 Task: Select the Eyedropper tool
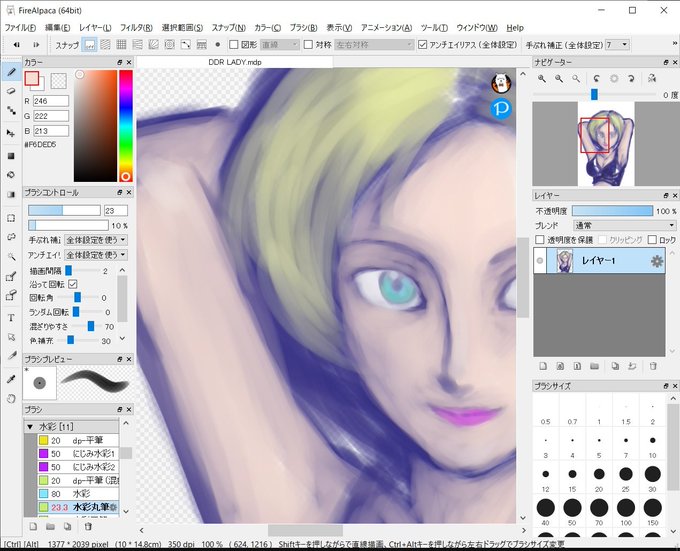11,379
